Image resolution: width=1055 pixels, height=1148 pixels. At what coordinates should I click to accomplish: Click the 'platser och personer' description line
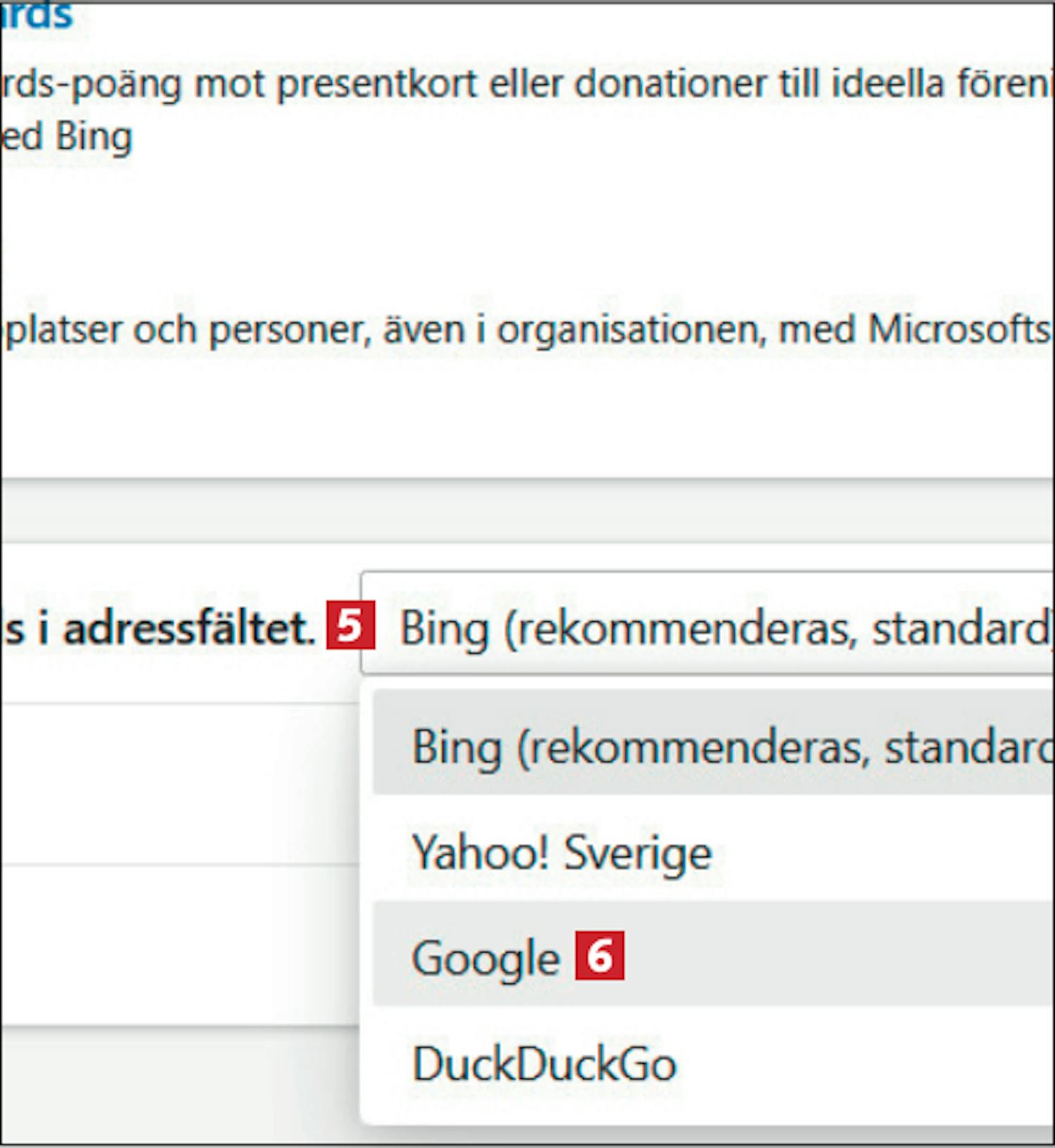[526, 329]
